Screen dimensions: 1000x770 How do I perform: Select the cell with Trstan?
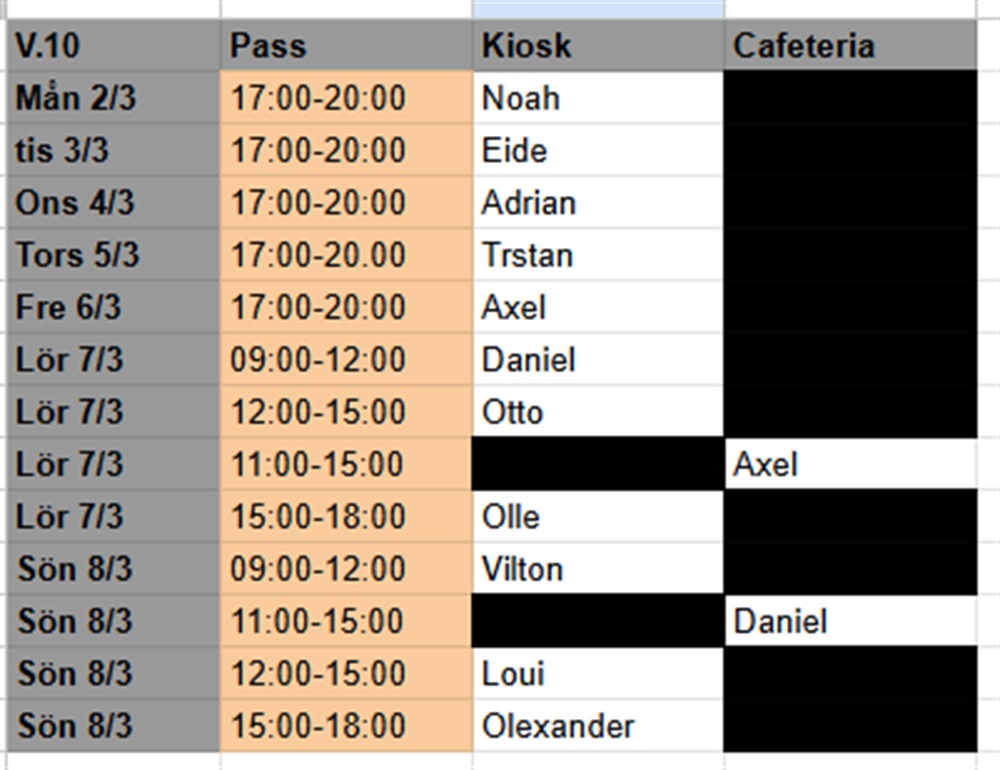click(598, 255)
